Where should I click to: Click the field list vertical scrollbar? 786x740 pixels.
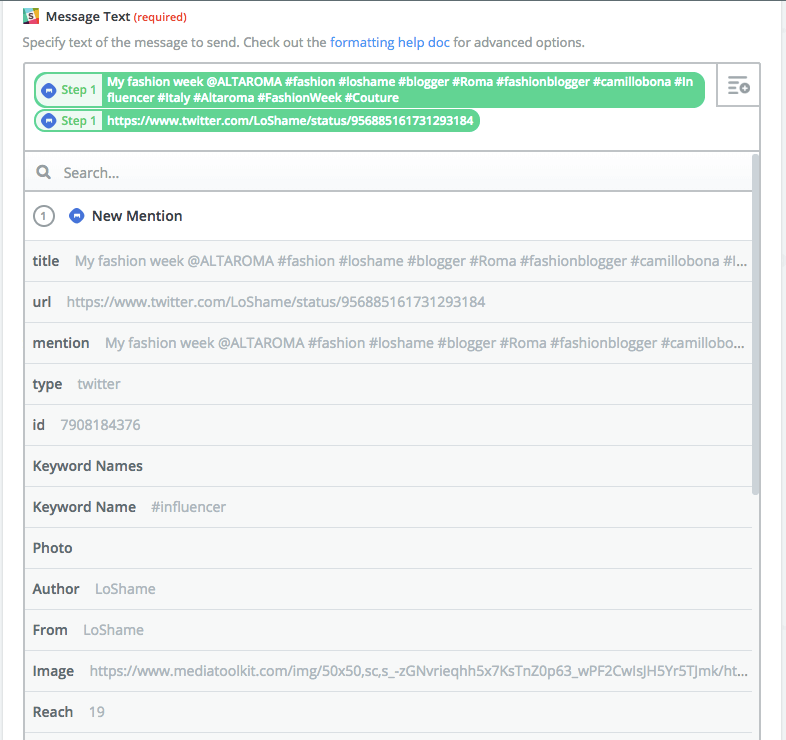756,324
